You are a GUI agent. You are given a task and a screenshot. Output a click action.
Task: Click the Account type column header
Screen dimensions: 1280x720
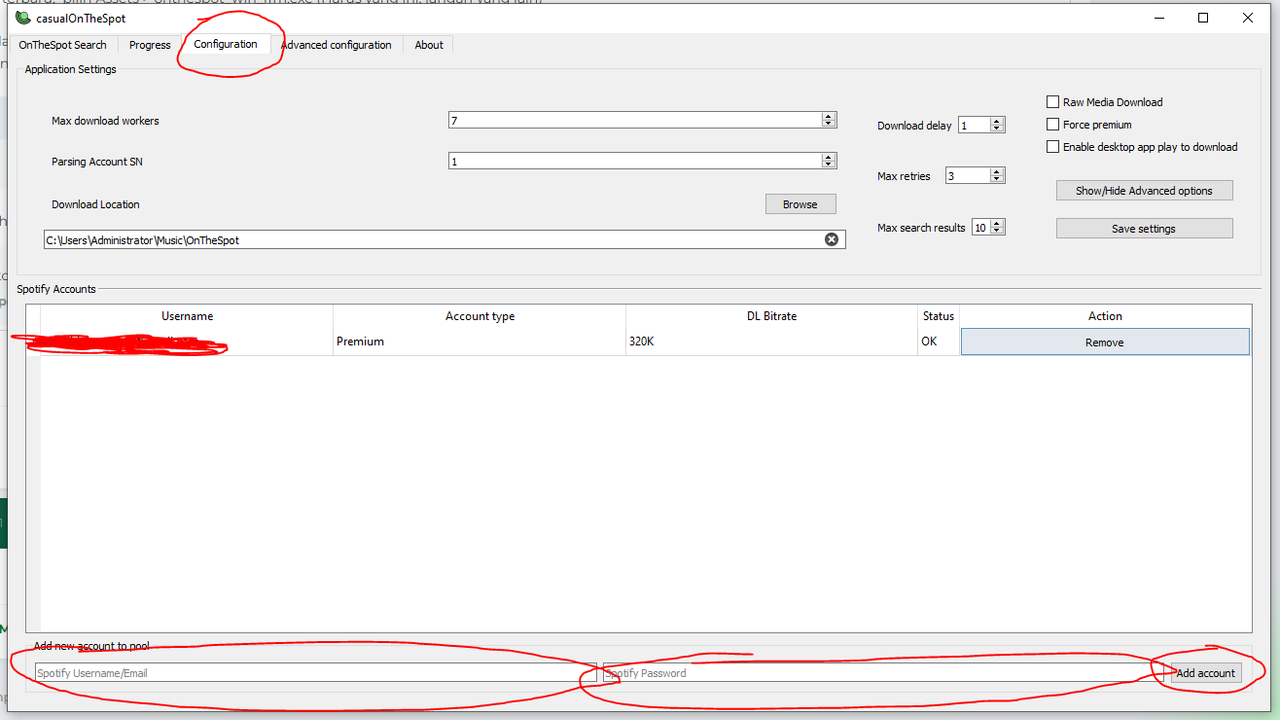(480, 316)
